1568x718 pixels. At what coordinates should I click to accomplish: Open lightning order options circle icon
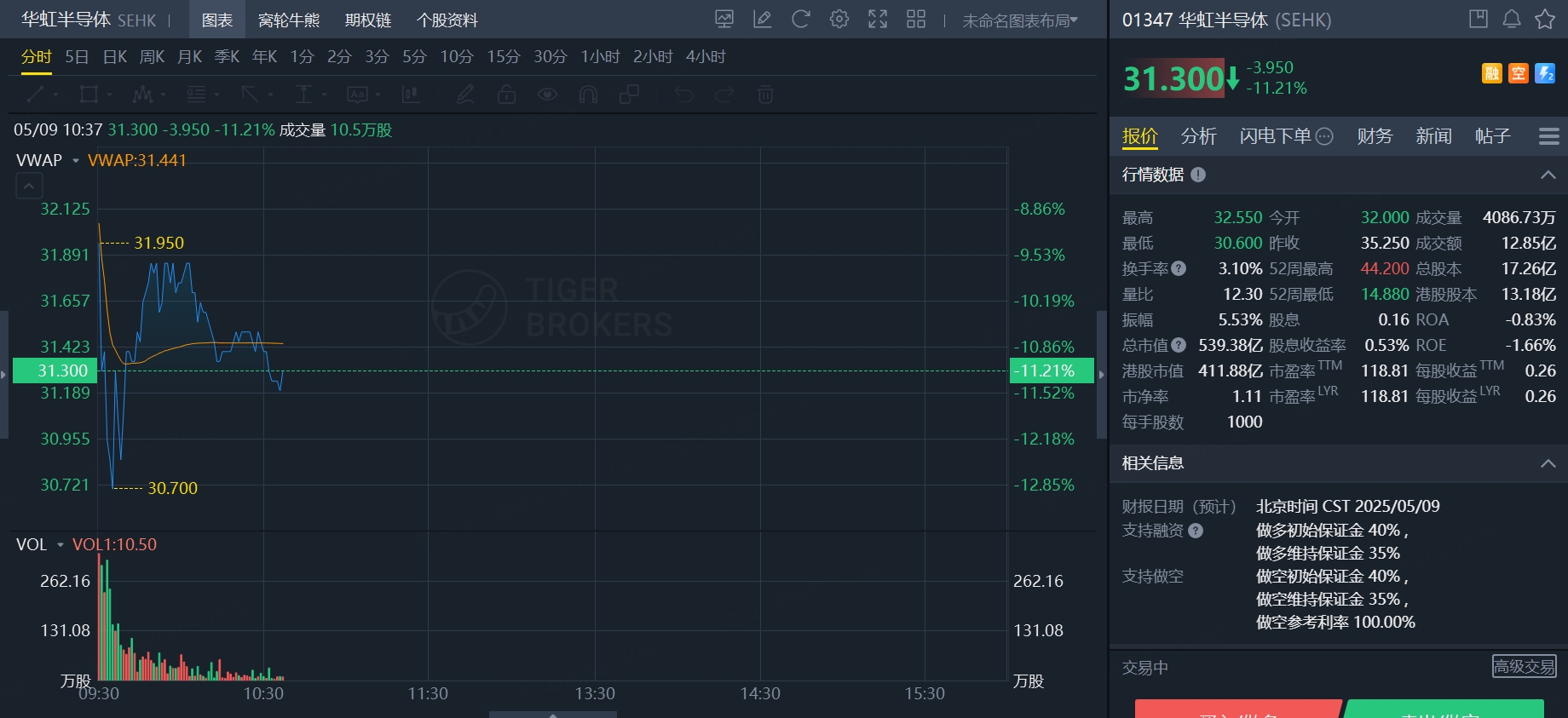1324,136
